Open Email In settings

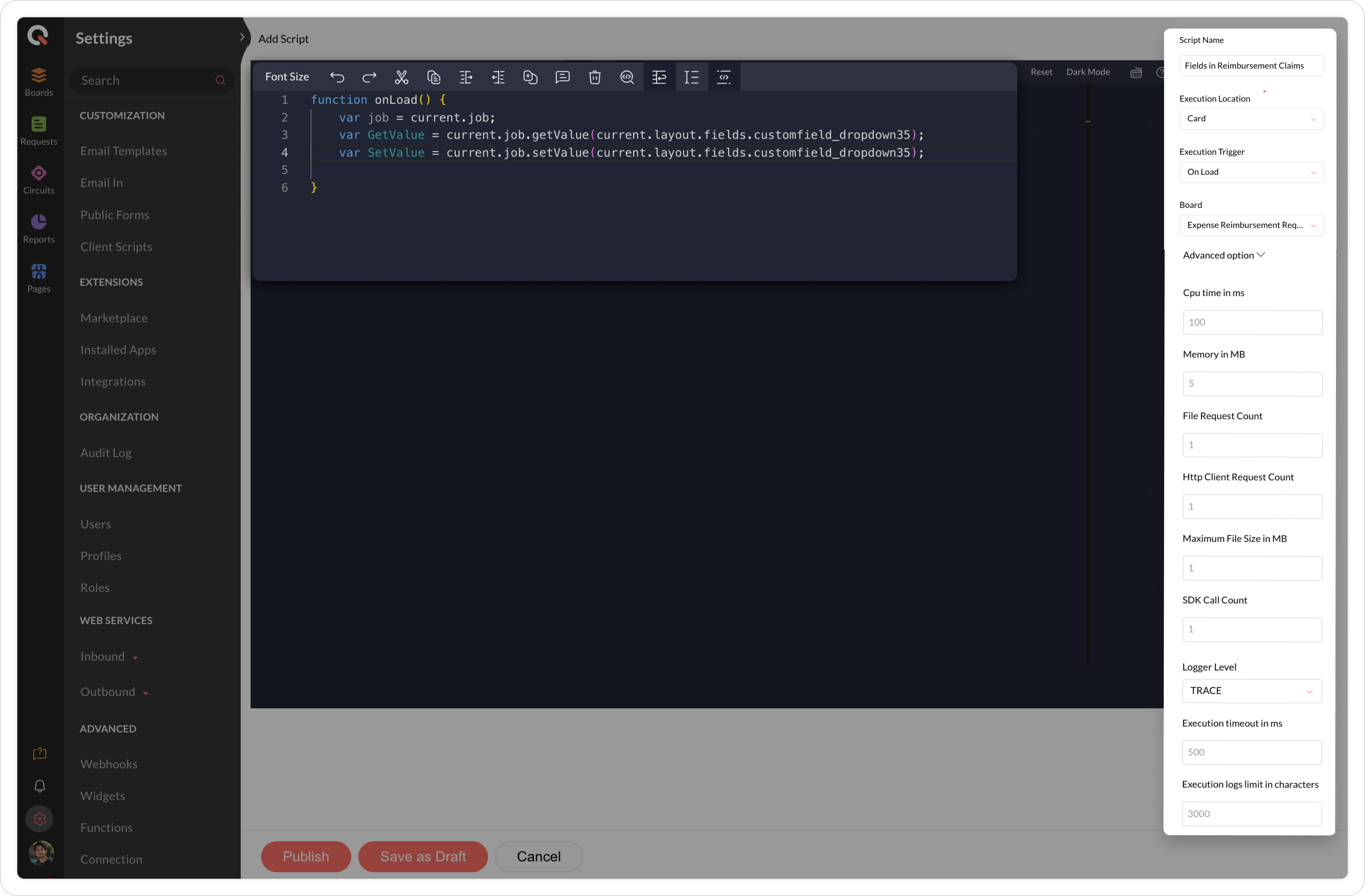pyautogui.click(x=101, y=182)
